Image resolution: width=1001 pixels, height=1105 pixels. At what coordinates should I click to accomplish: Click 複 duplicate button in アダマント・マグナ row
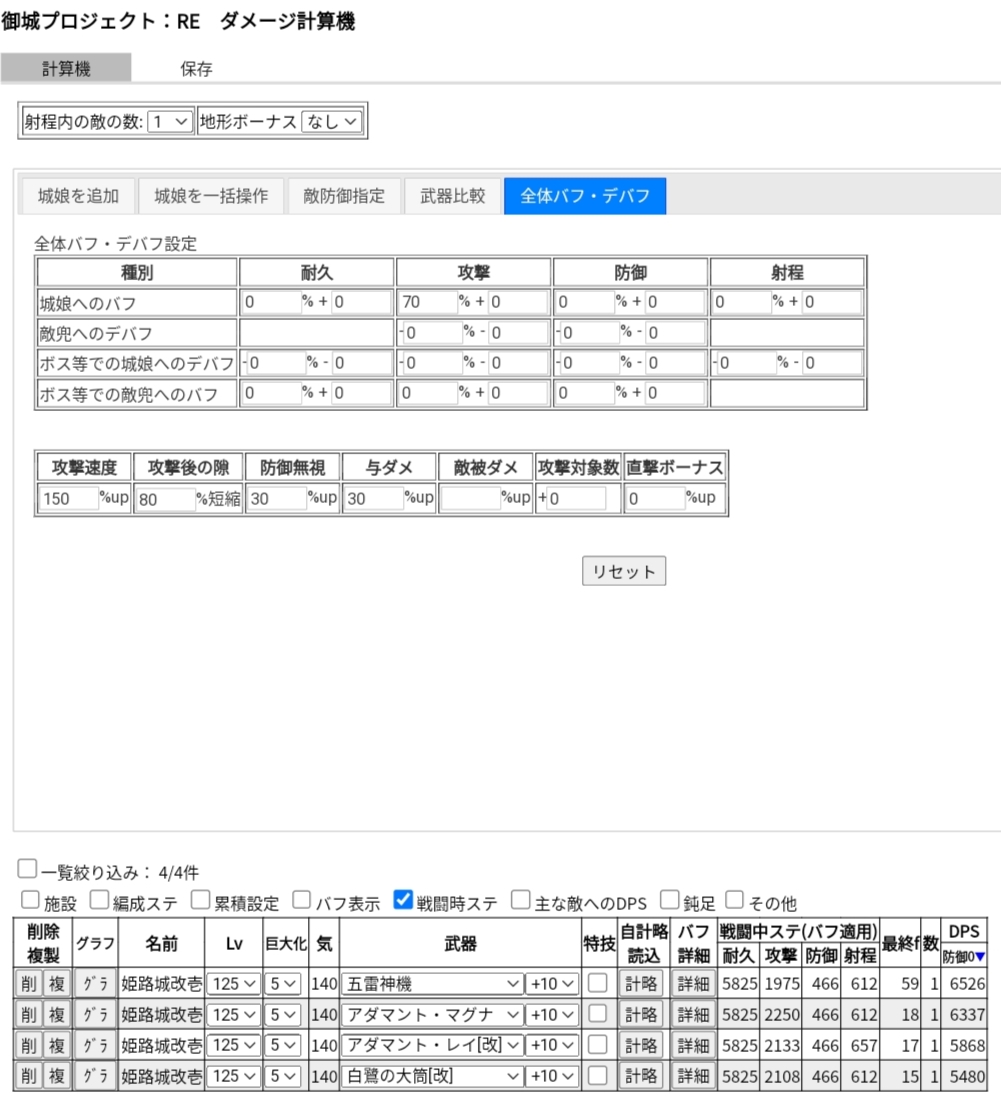[57, 1015]
